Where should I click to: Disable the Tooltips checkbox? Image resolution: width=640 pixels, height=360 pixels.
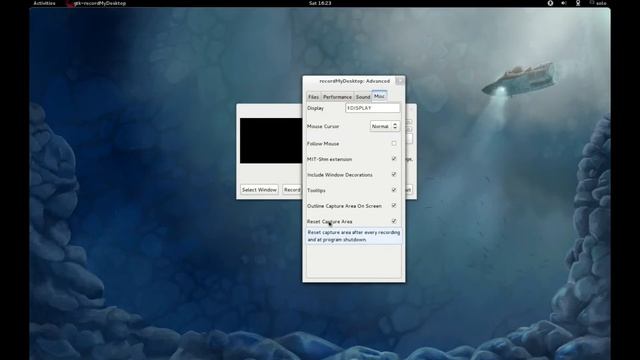[394, 190]
